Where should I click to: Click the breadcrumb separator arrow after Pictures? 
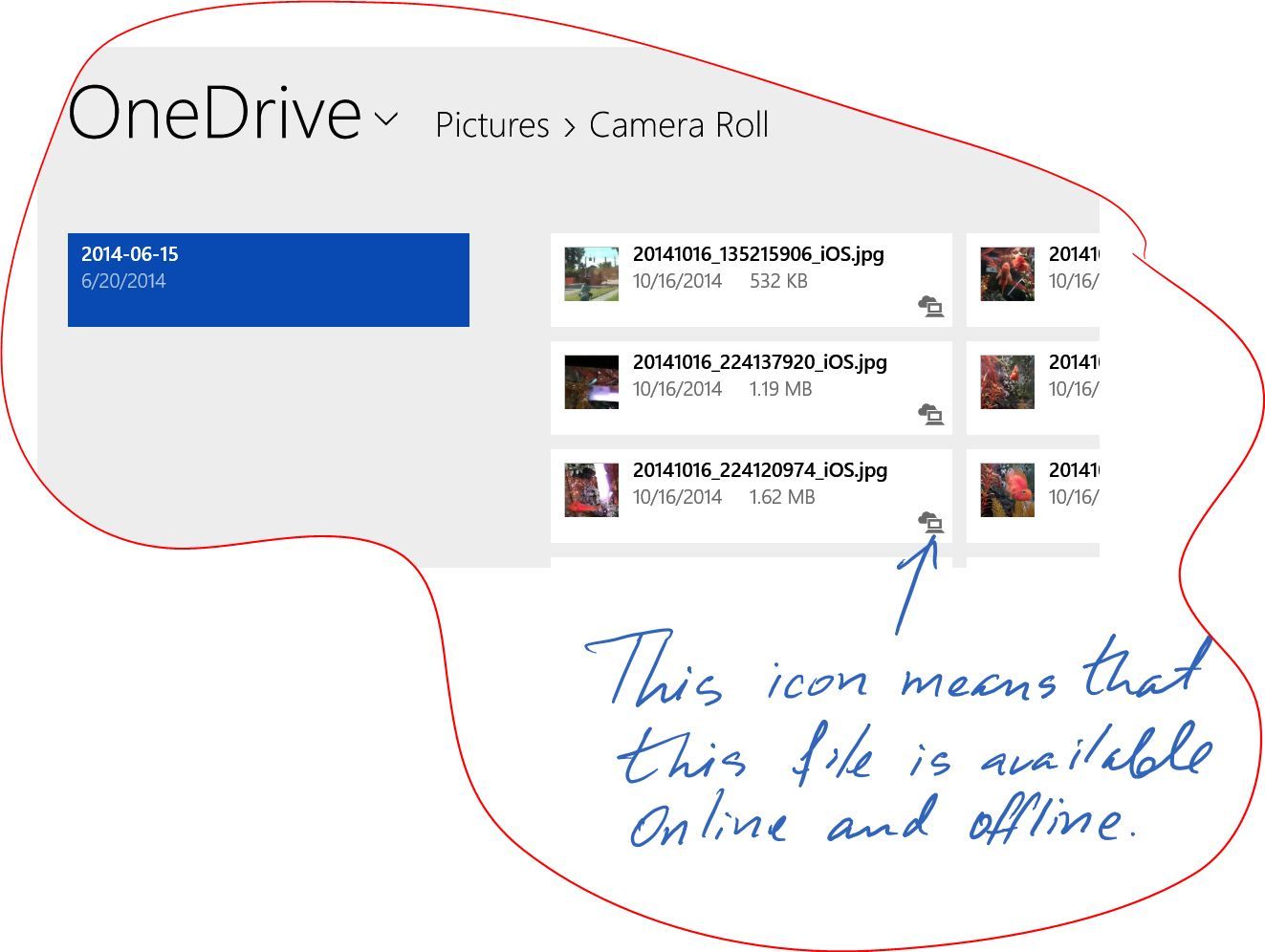point(570,127)
